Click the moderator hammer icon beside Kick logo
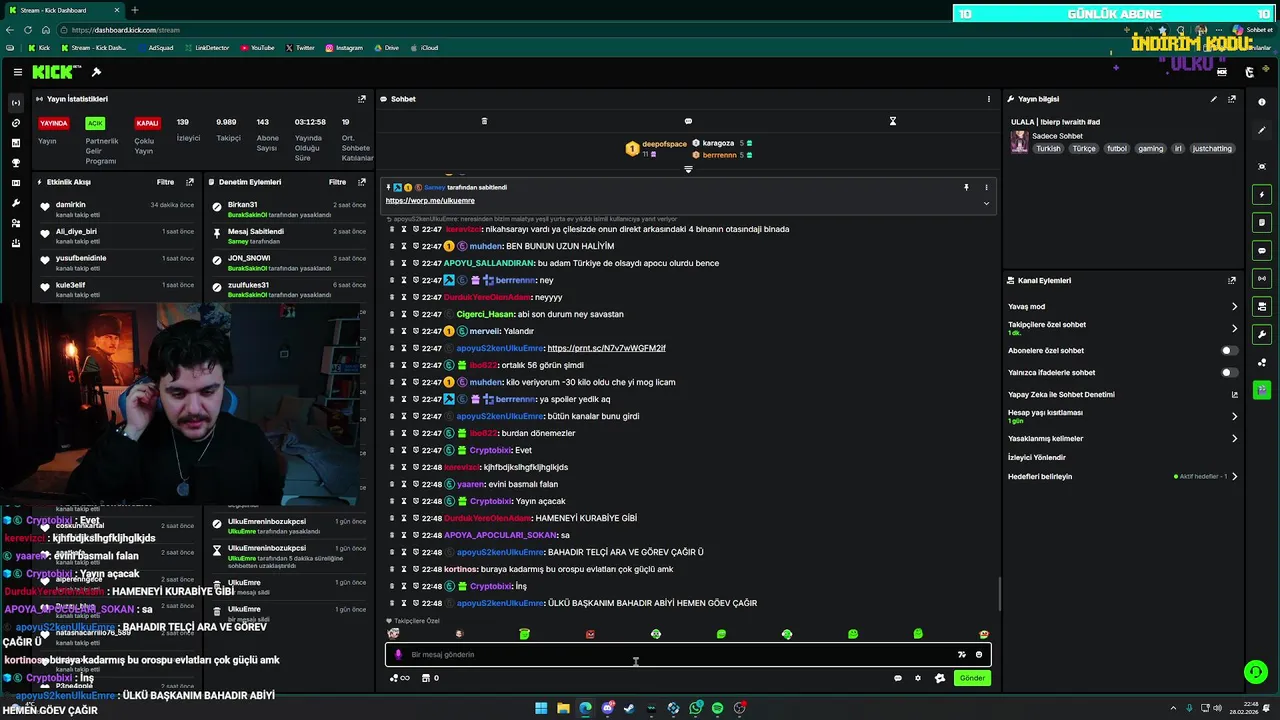Screen dimensions: 1280x720 pyautogui.click(x=96, y=72)
